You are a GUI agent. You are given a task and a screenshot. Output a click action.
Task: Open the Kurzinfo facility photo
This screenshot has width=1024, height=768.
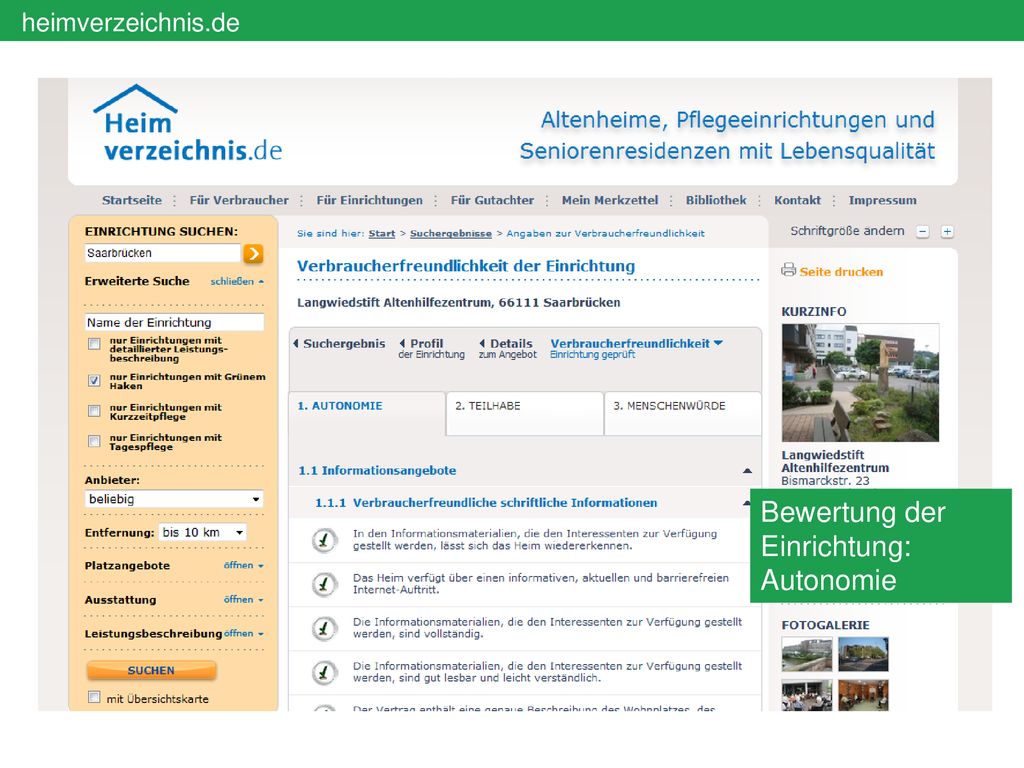[x=860, y=383]
